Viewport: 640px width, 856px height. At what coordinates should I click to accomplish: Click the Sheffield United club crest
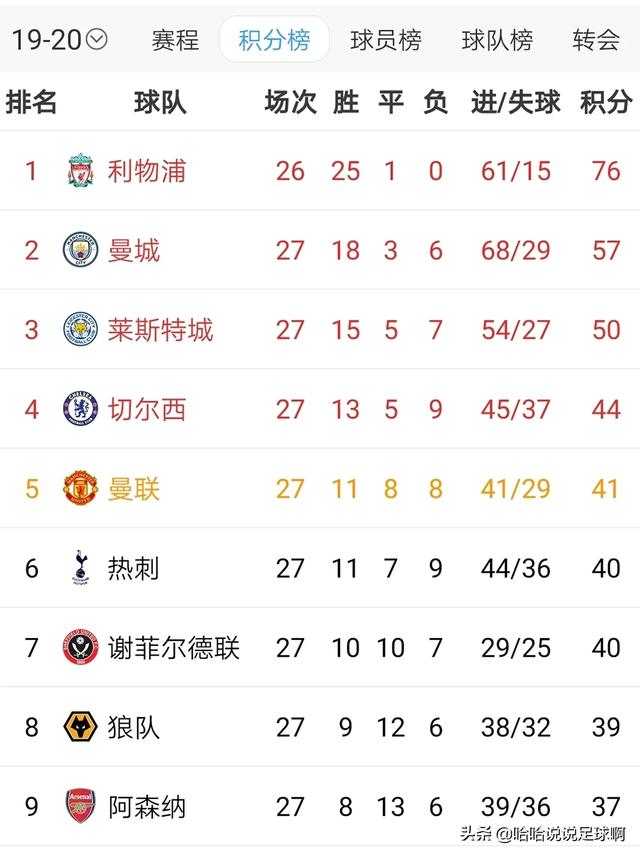click(80, 647)
